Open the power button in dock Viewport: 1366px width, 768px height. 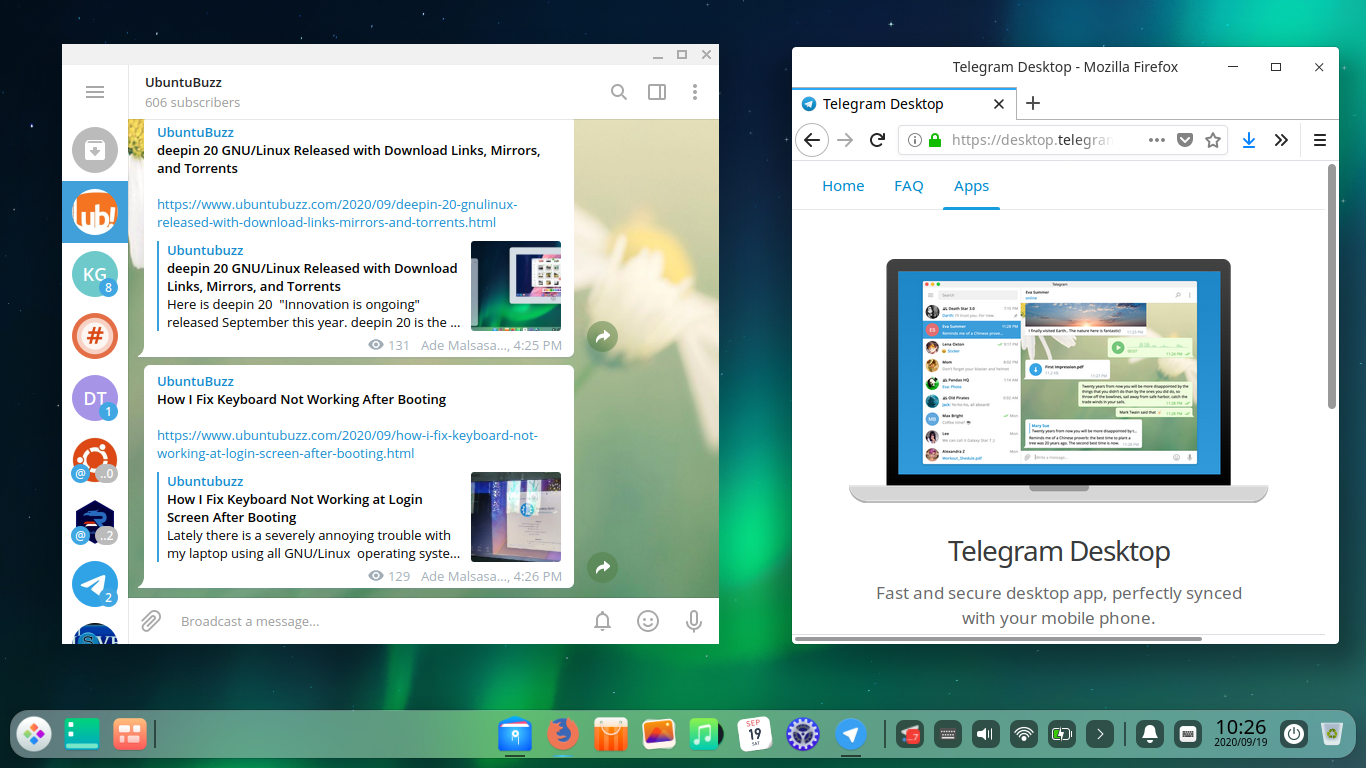pos(1294,735)
